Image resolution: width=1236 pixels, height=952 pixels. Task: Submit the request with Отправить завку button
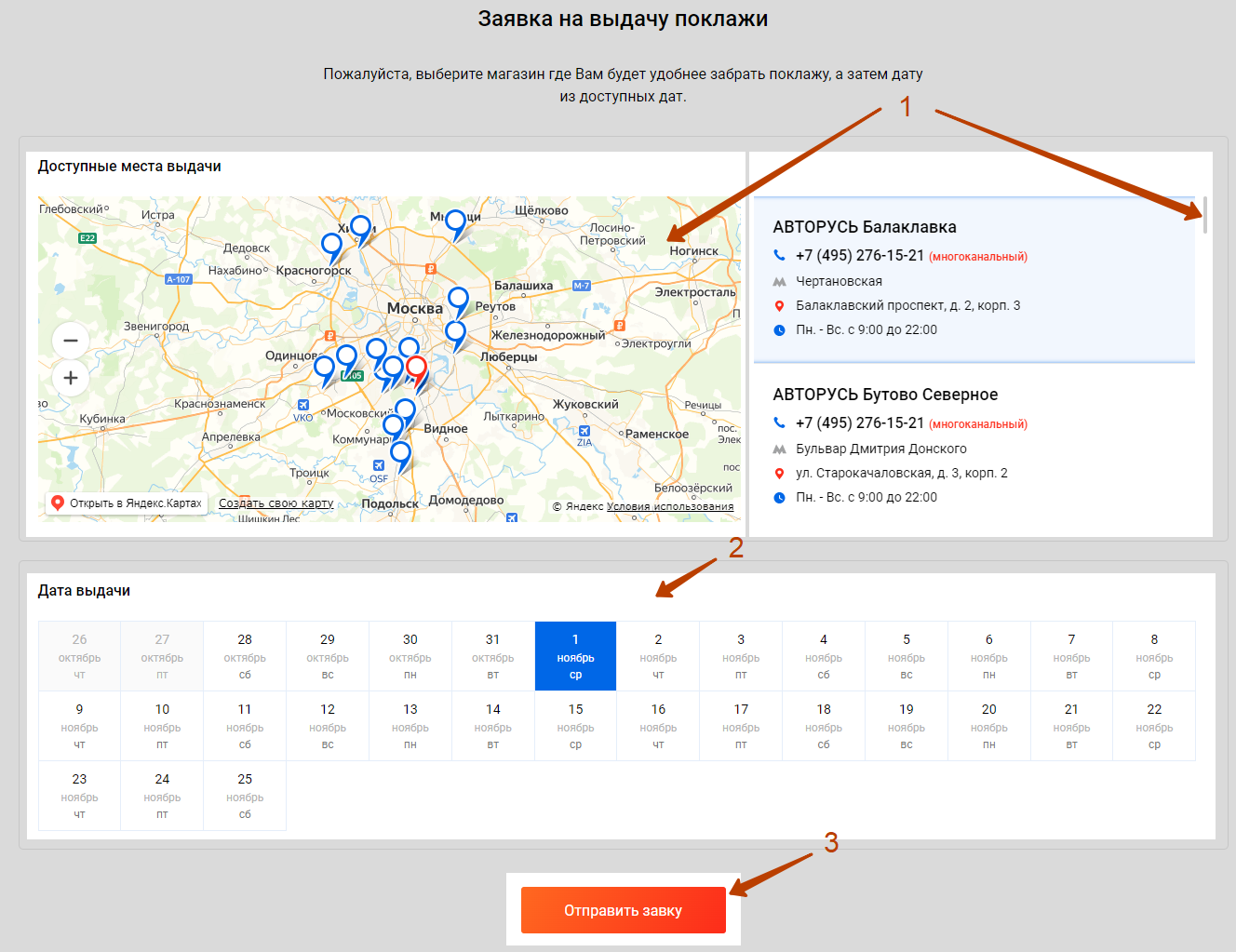click(623, 910)
